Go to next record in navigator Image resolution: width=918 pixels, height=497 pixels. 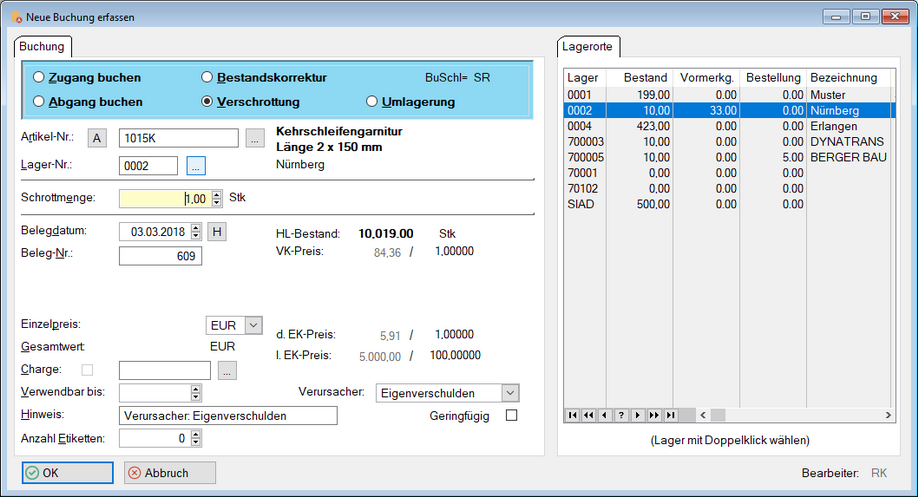637,415
